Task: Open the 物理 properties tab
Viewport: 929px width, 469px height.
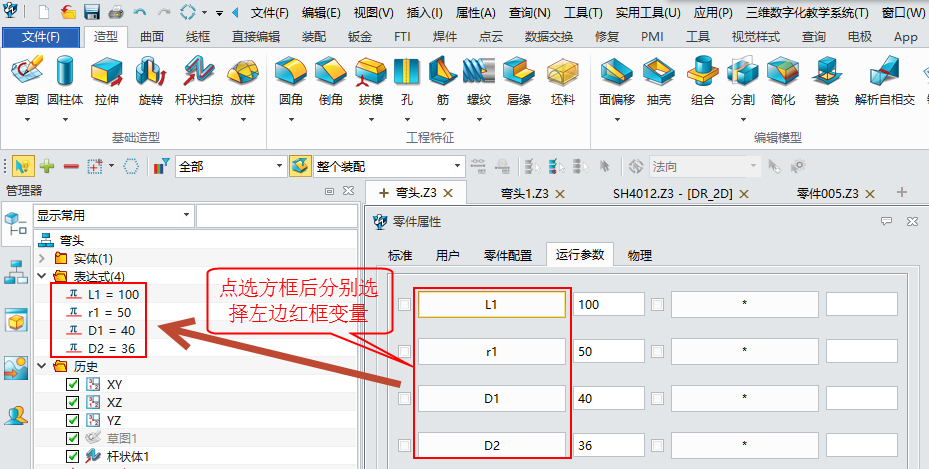Action: click(639, 255)
